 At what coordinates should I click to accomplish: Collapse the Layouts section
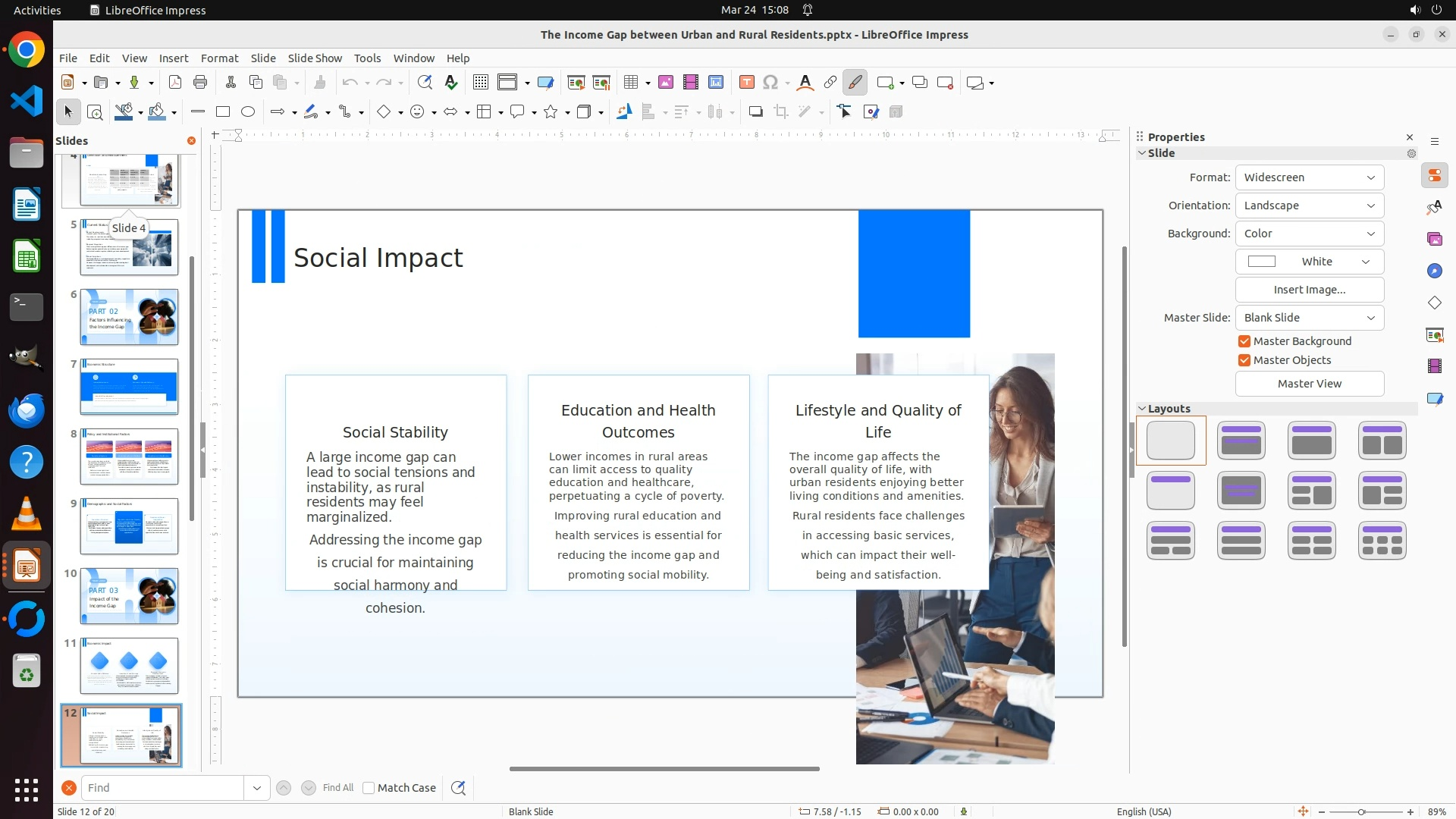click(x=1142, y=409)
